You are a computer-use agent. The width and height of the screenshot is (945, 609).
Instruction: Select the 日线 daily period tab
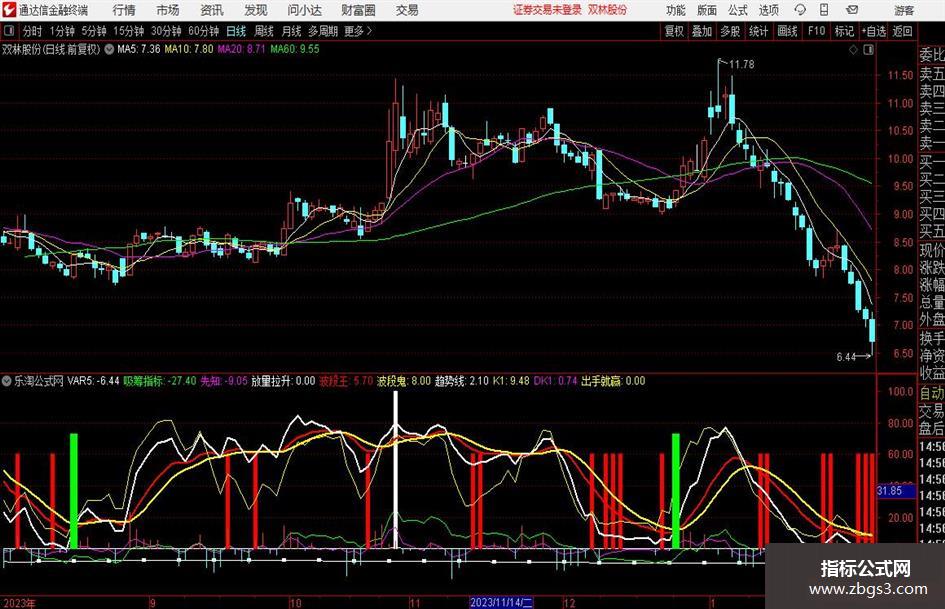236,31
